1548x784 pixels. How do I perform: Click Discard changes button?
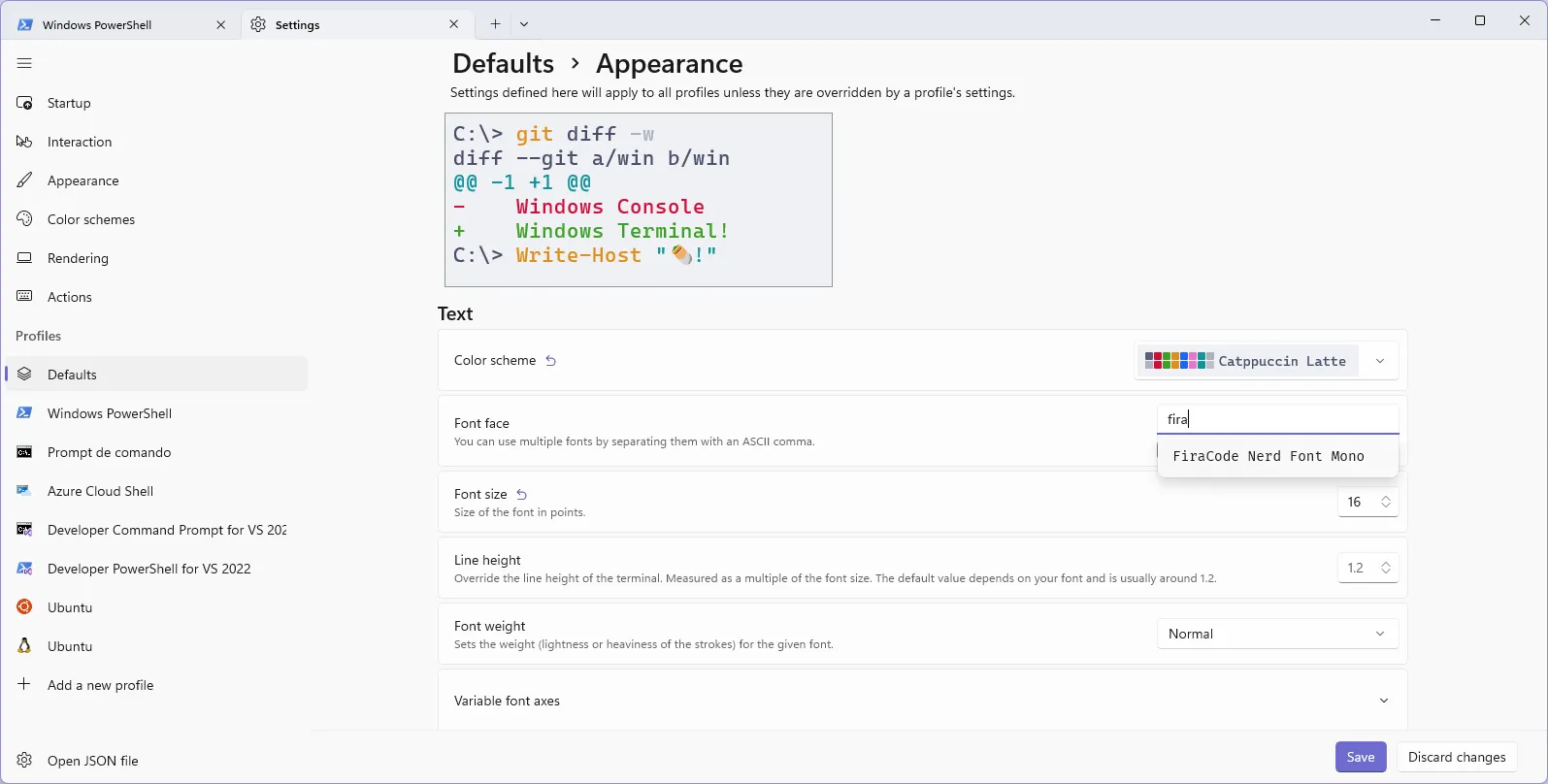point(1457,757)
